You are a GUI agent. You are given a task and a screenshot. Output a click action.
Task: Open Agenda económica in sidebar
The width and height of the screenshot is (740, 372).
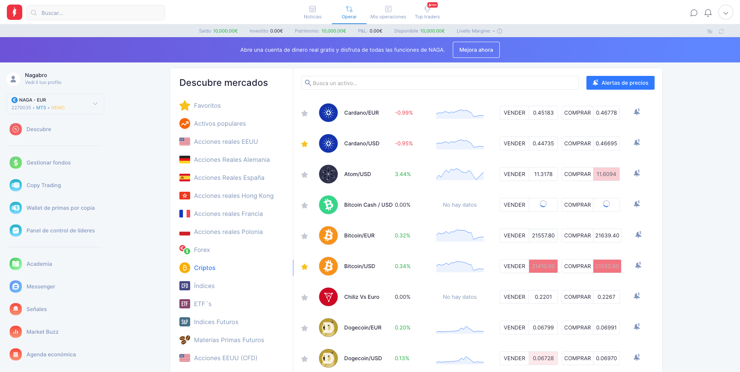click(42, 355)
